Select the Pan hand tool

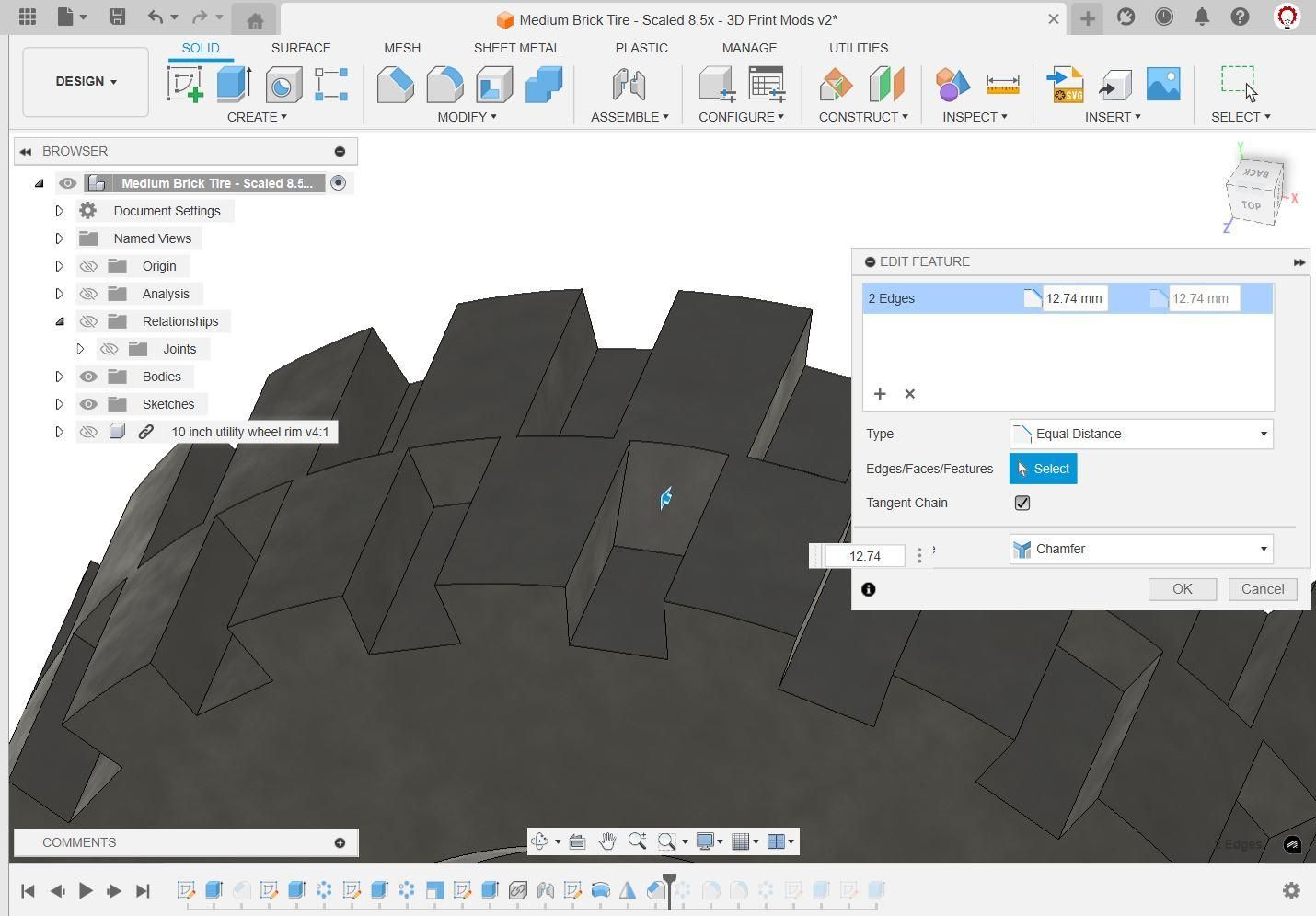[x=607, y=841]
